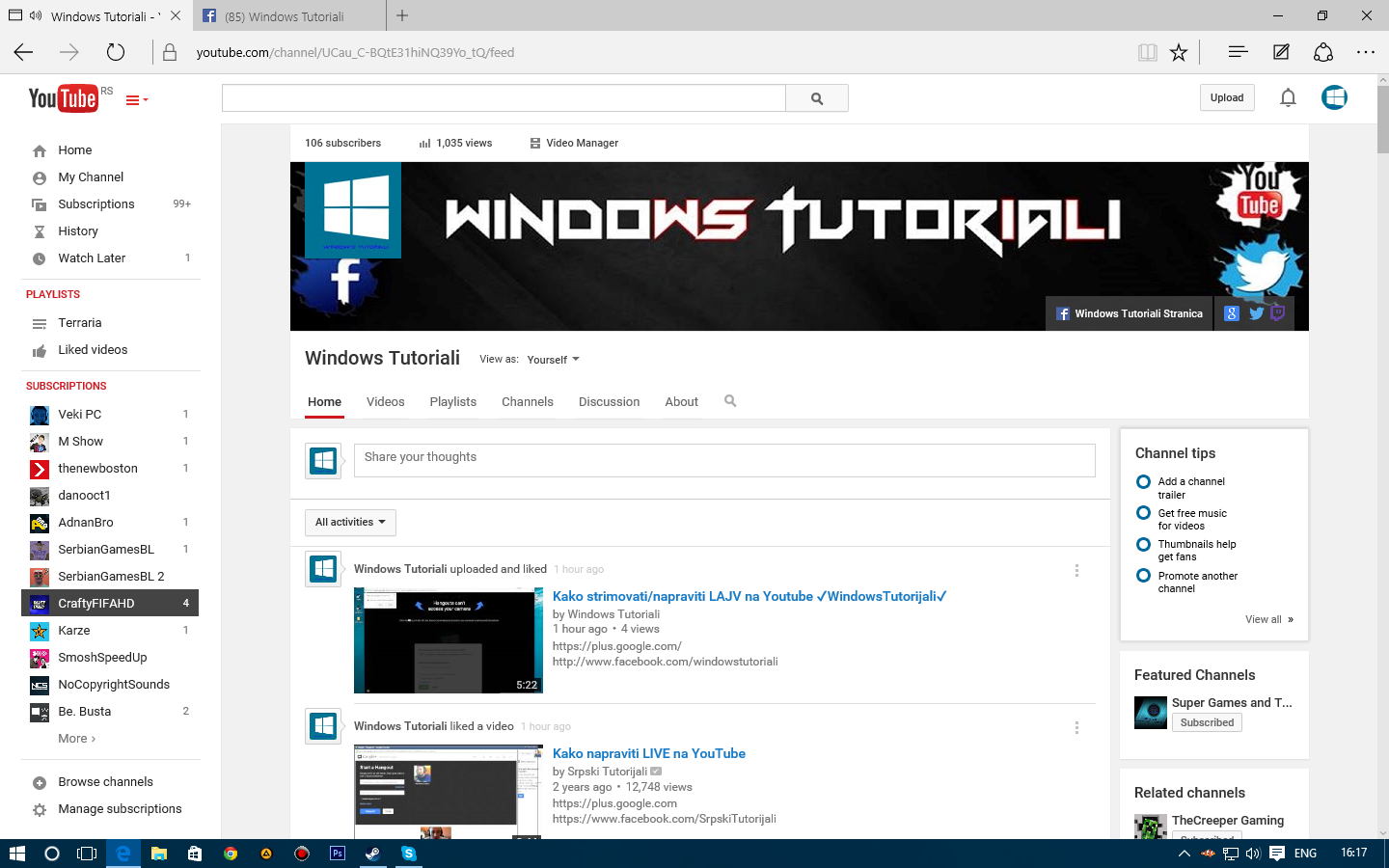The height and width of the screenshot is (868, 1389).
Task: Click the YouTube logo
Action: pos(63,98)
